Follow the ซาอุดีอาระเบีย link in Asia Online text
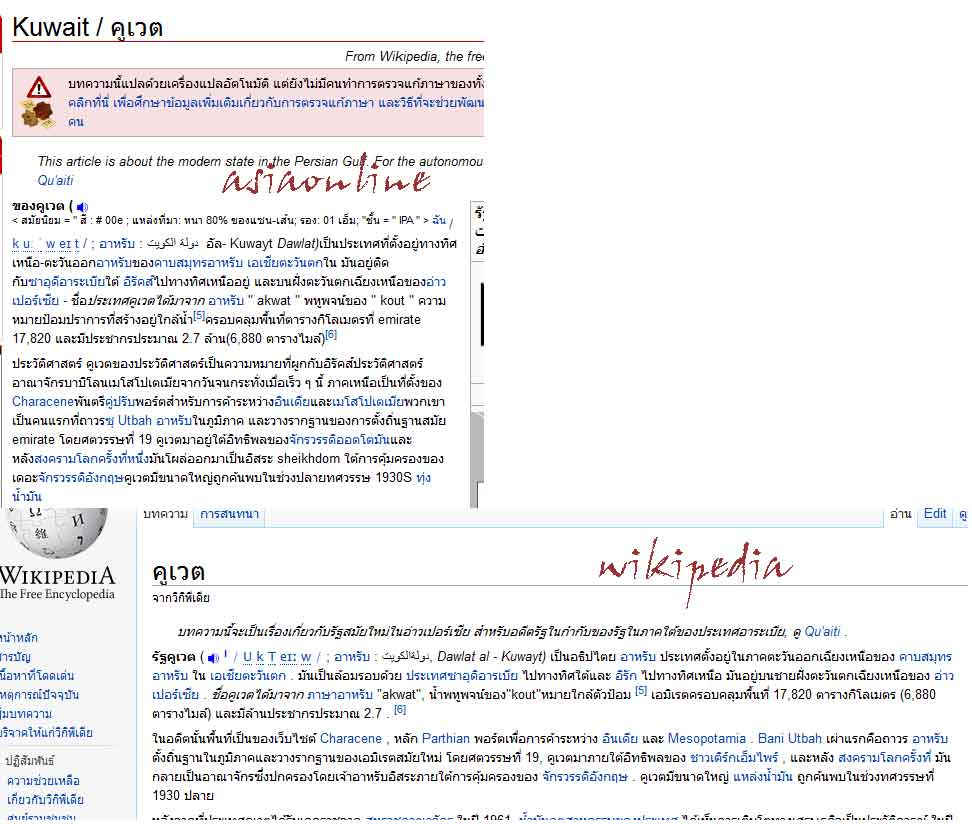 66,282
